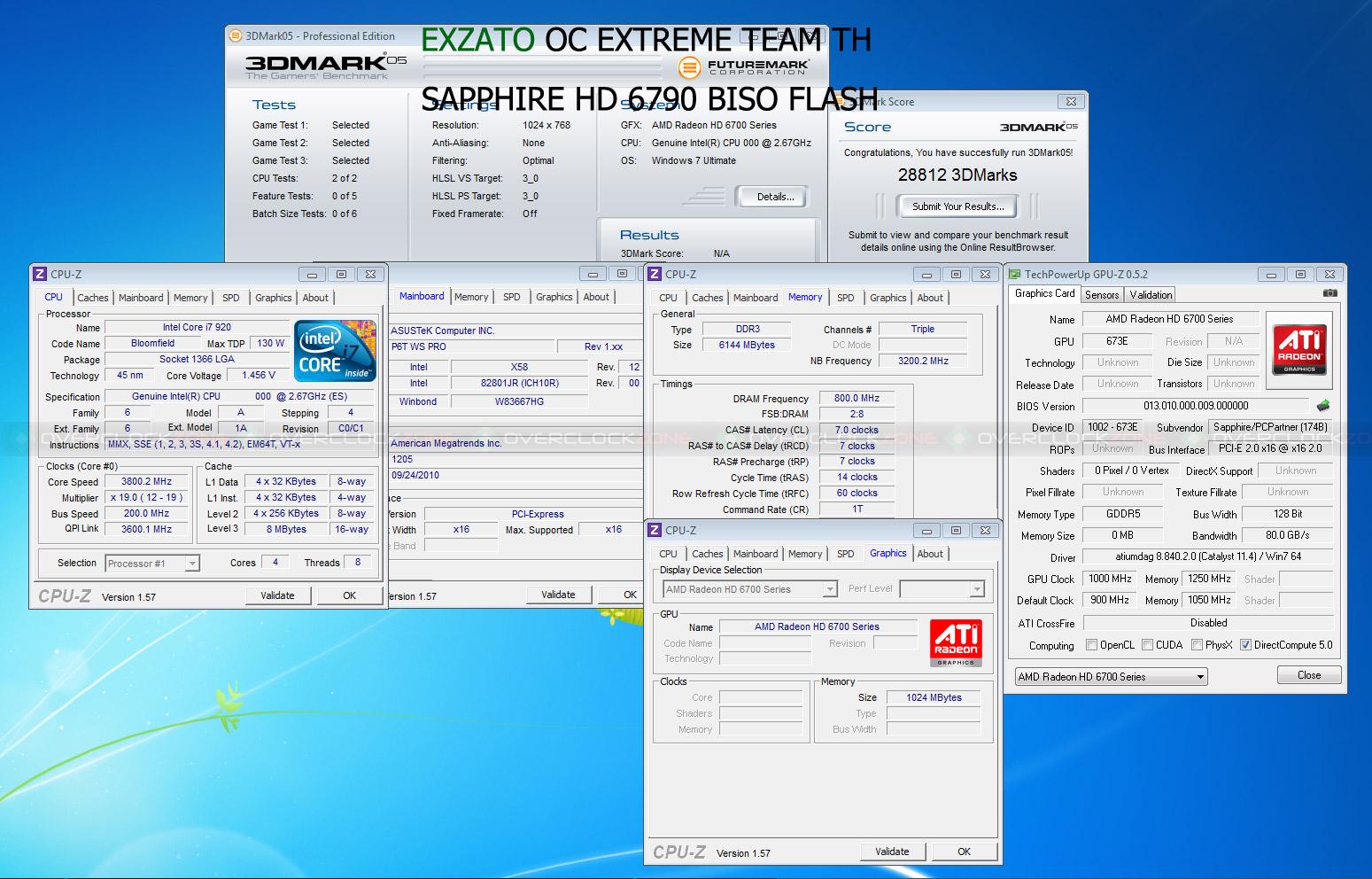Select Mainboard tab in CPU-Z Memory window

[x=756, y=298]
